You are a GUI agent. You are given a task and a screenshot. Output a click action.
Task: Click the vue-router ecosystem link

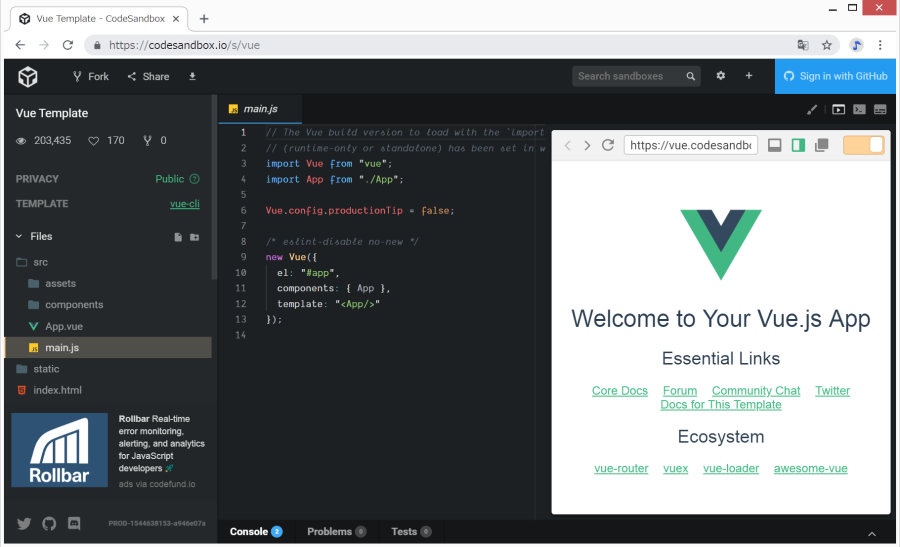point(621,468)
